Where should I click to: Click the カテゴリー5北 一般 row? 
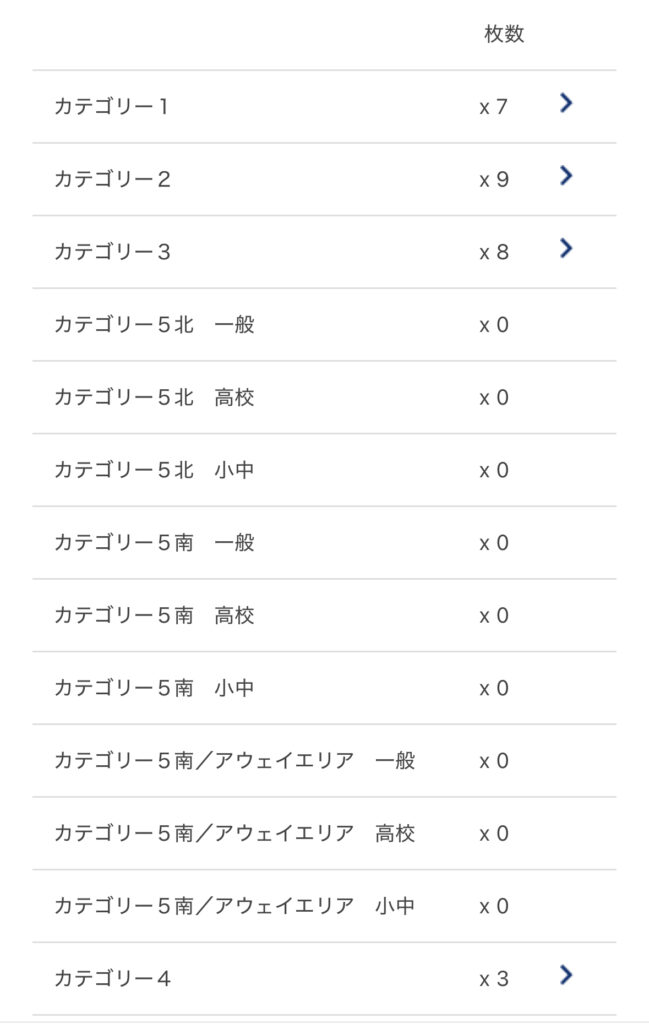(154, 325)
